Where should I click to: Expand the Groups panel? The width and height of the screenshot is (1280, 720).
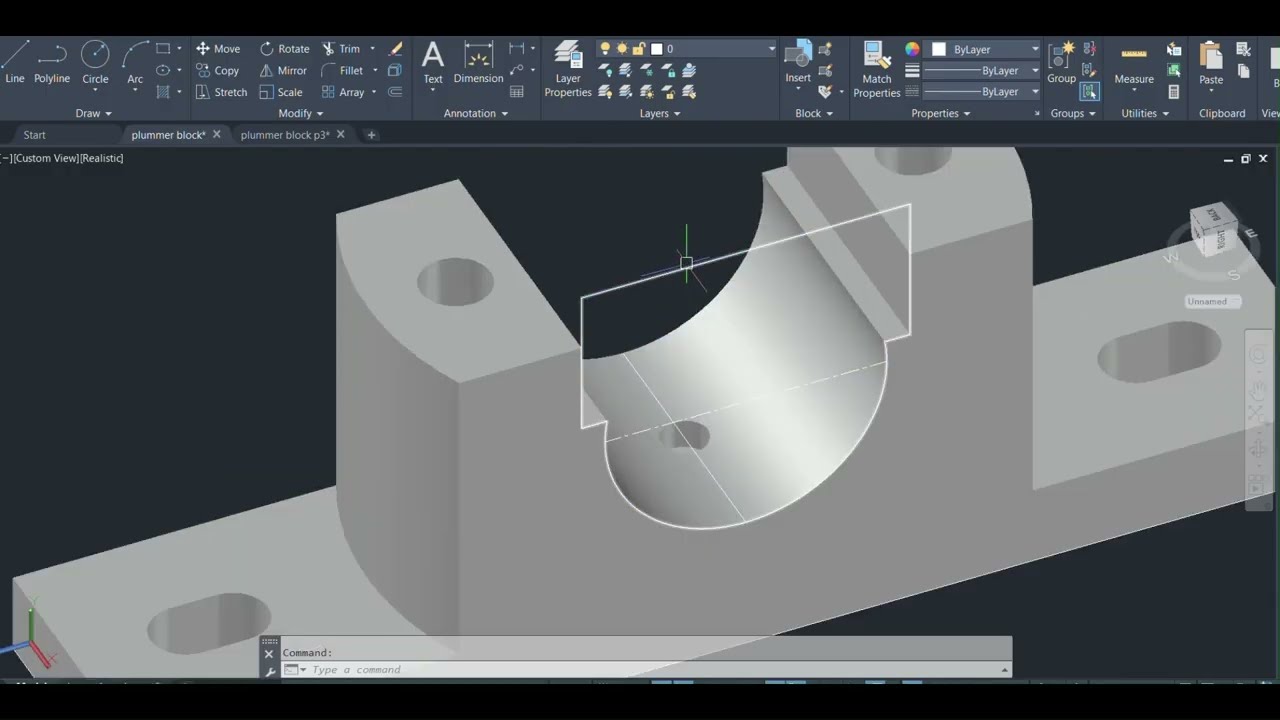[1073, 113]
